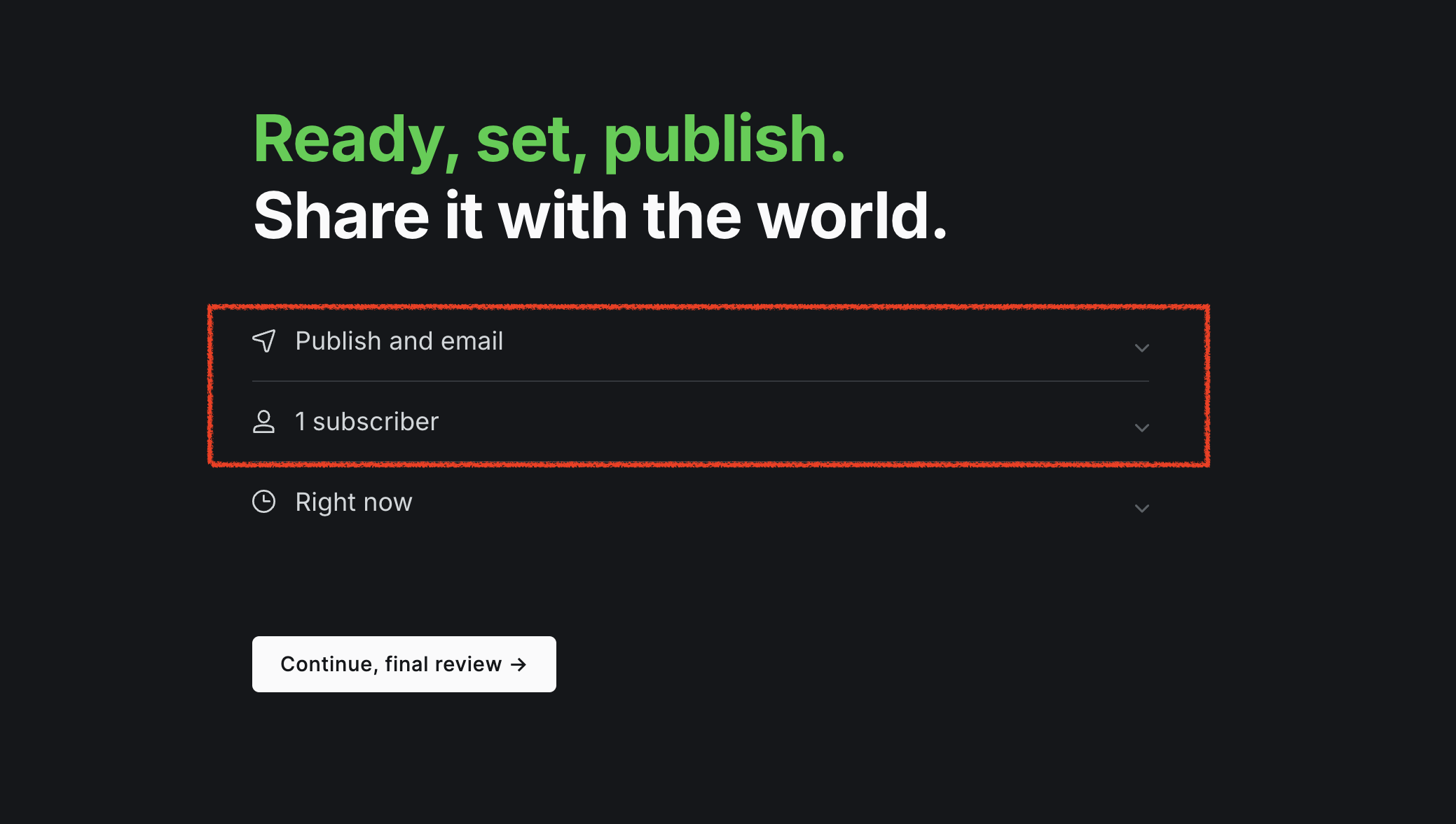This screenshot has width=1456, height=824.
Task: Select the Right now timing label
Action: point(354,502)
